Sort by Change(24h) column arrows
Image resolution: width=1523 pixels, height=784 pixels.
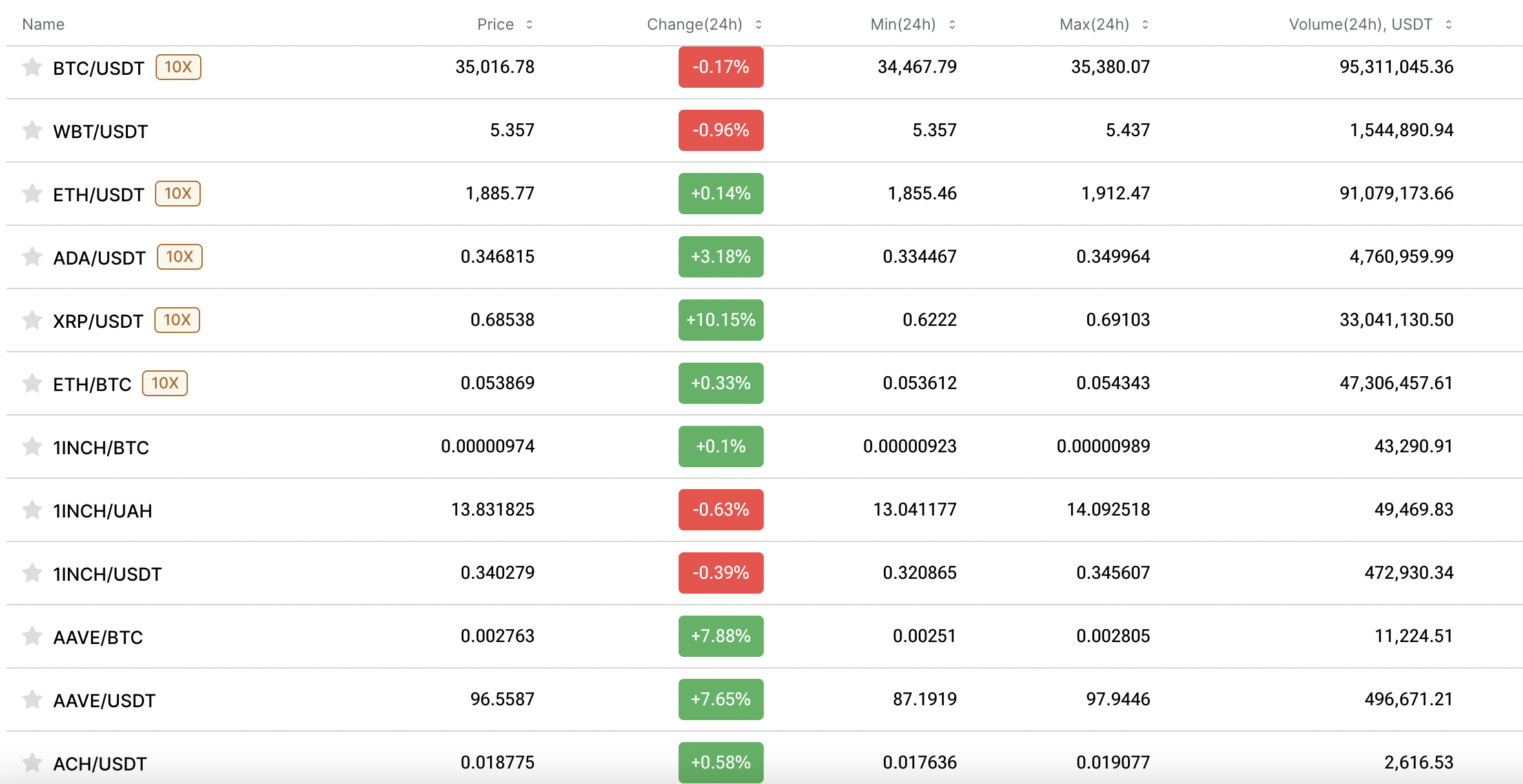point(759,25)
